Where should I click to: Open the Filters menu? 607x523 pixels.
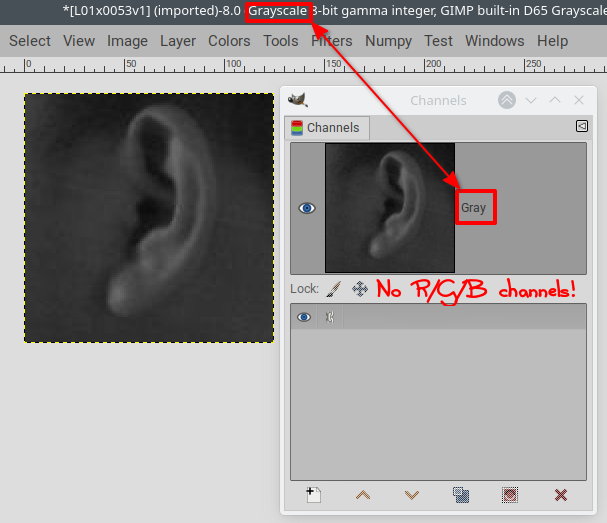point(332,41)
